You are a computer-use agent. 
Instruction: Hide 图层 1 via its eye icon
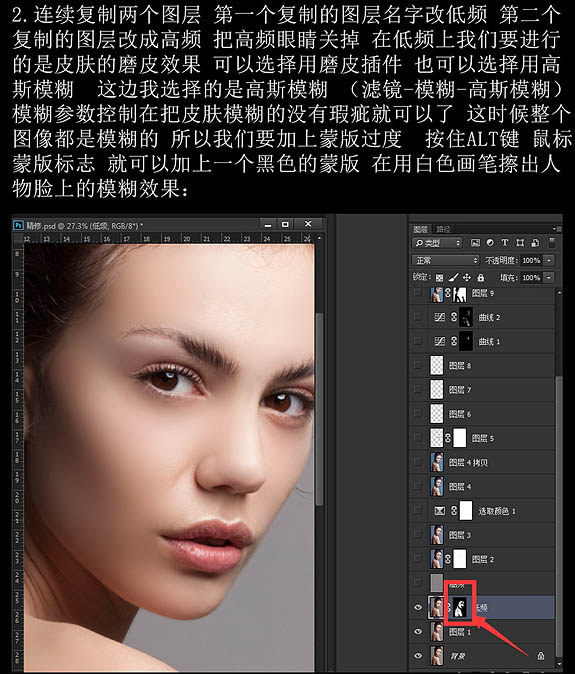(x=418, y=631)
